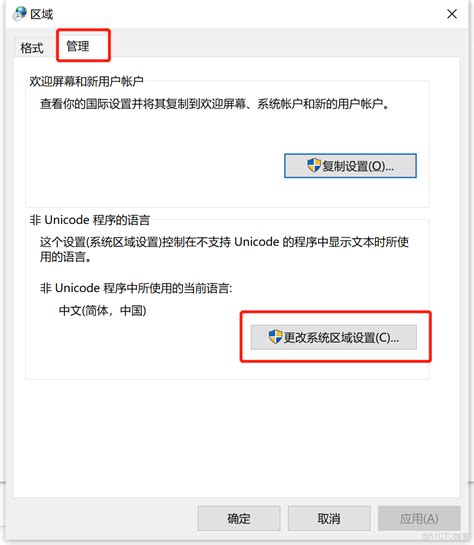Close the 区域 dialog window
474x545 pixels.
[x=452, y=14]
